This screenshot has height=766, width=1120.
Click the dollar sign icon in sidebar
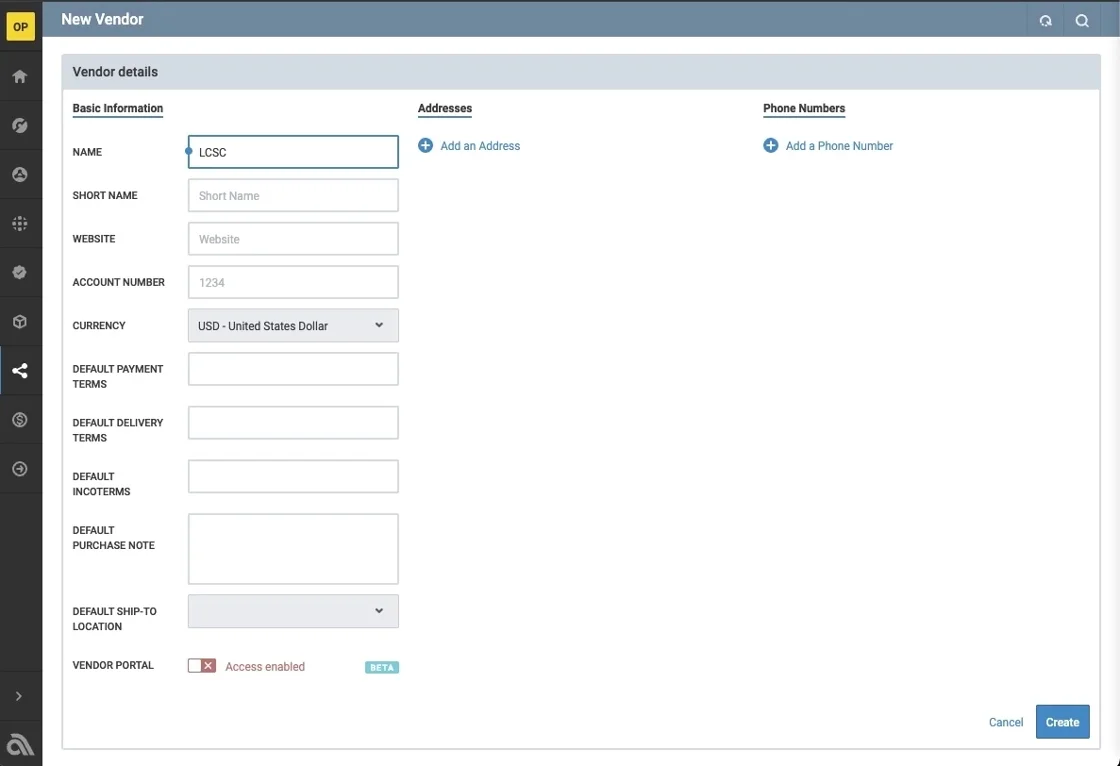click(20, 420)
